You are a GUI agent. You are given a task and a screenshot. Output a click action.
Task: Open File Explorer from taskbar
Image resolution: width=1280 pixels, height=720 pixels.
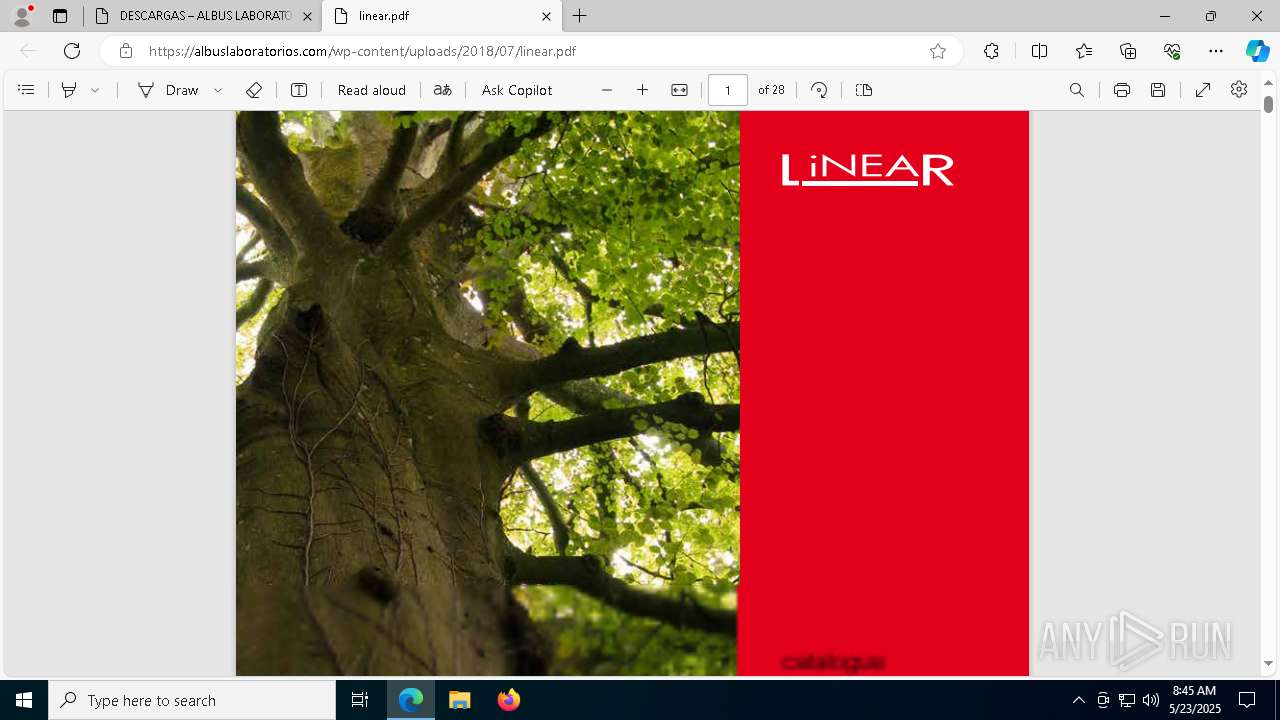460,700
